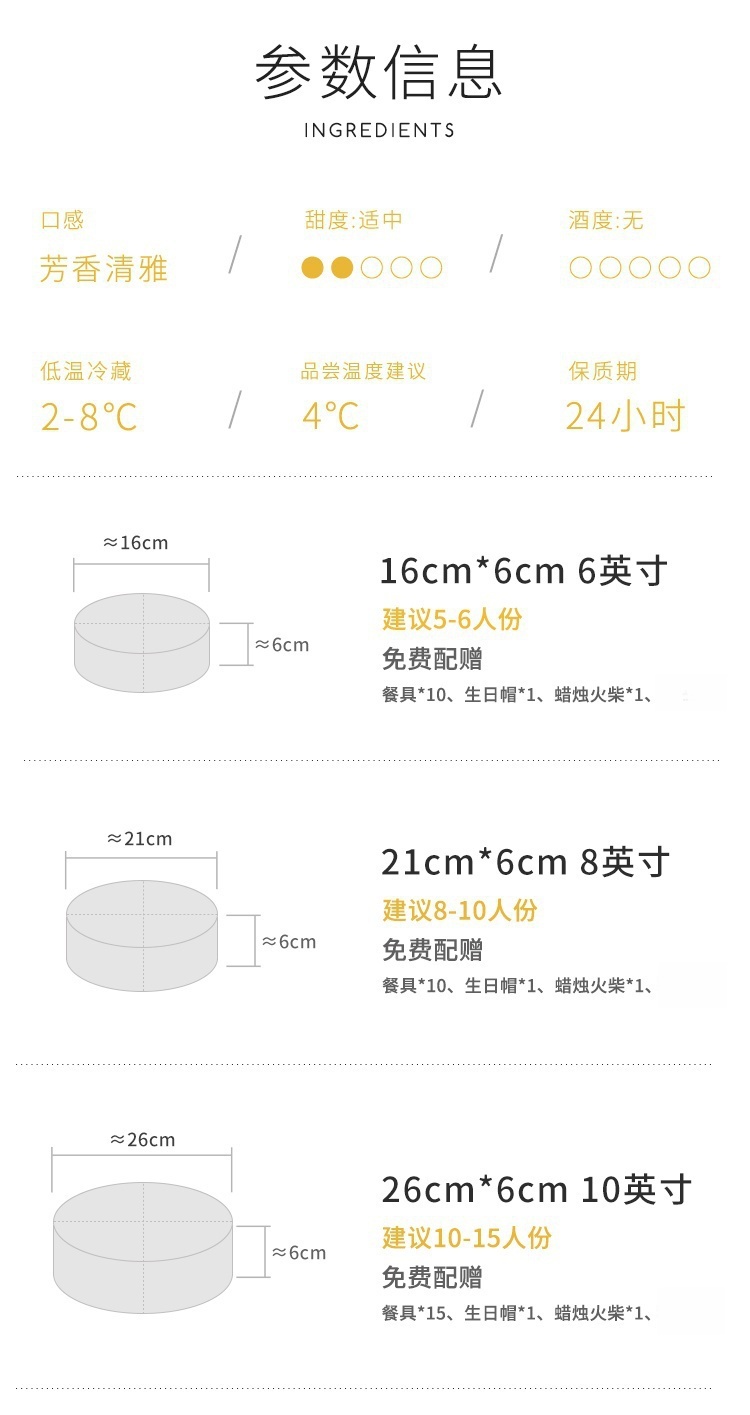750x1415 pixels.
Task: Click the last empty sweetness circle
Action: coord(431,267)
